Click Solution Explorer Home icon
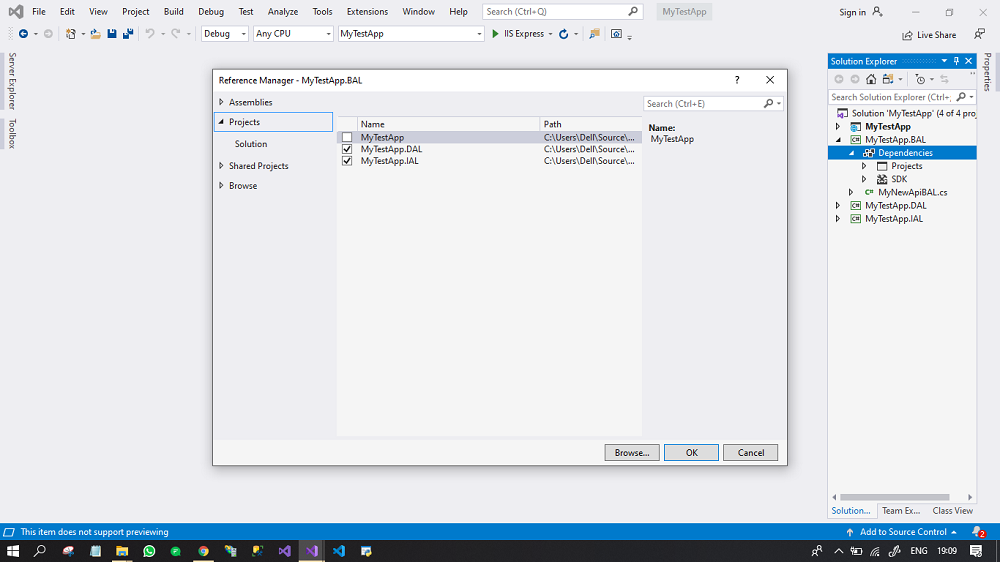This screenshot has width=1000, height=562. (871, 79)
